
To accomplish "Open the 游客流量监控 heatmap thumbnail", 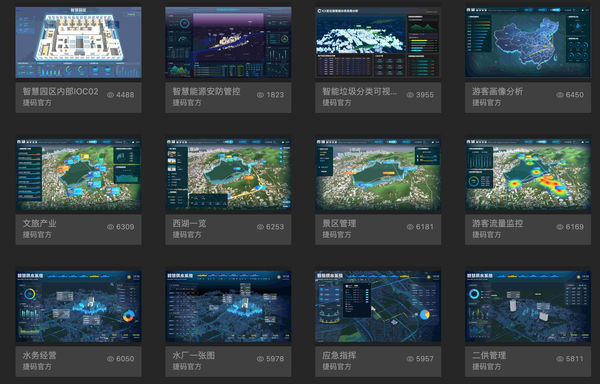I will coord(528,174).
